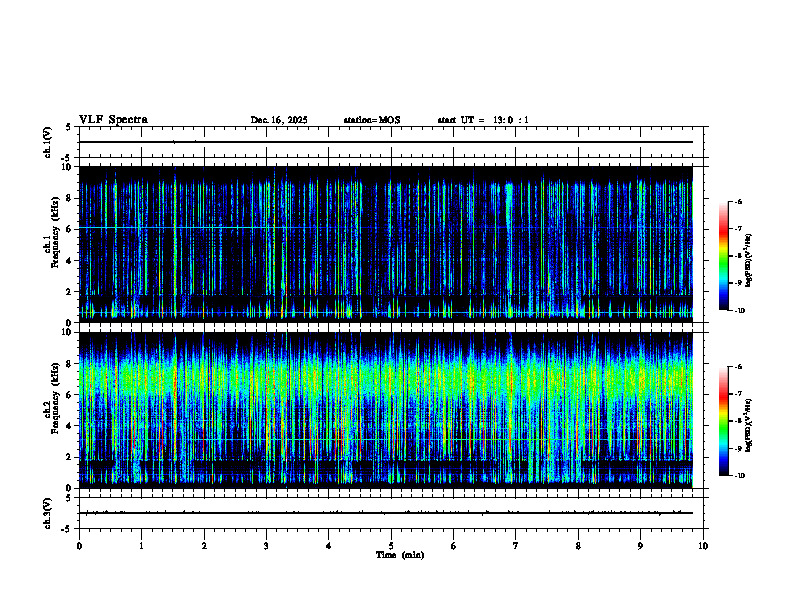This screenshot has height=612, width=792.
Task: Click the ch.2 color bar log(PSD) label
Action: (749, 425)
